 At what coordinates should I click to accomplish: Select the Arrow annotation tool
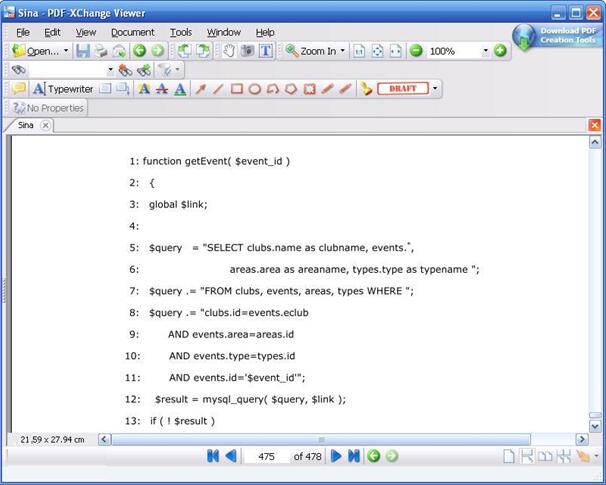point(200,89)
